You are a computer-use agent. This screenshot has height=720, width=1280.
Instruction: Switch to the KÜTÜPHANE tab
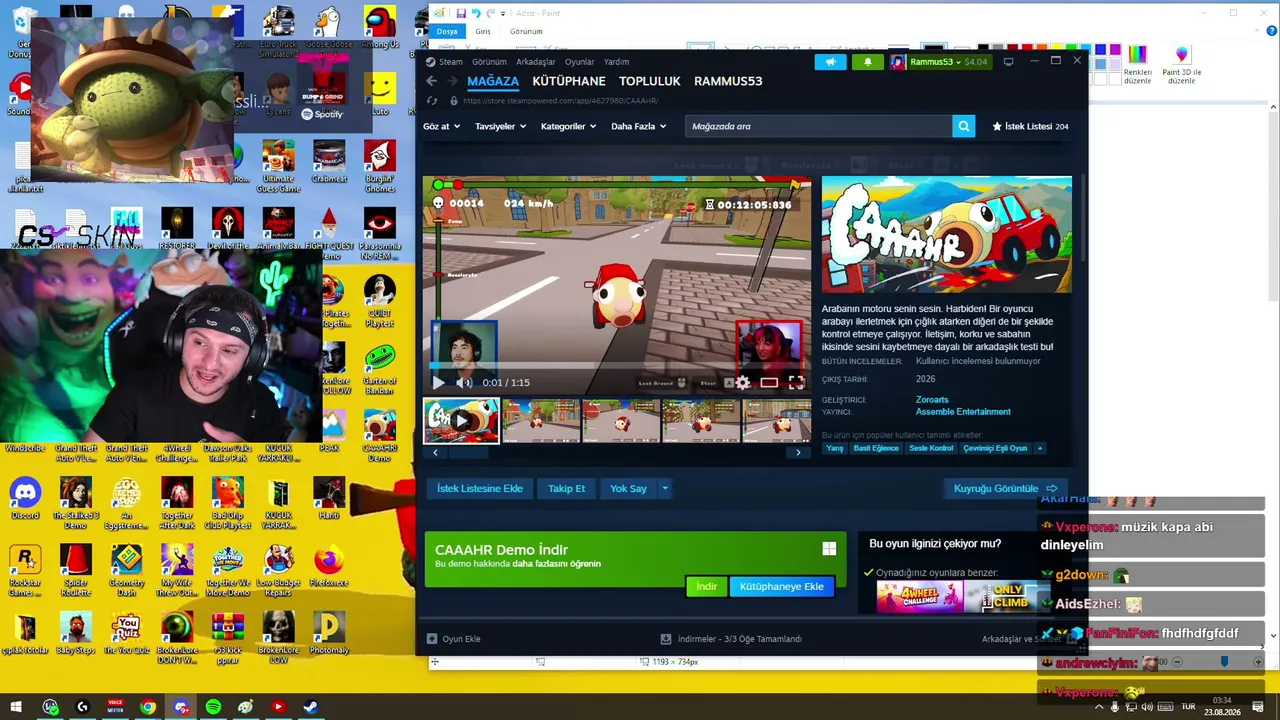(569, 81)
